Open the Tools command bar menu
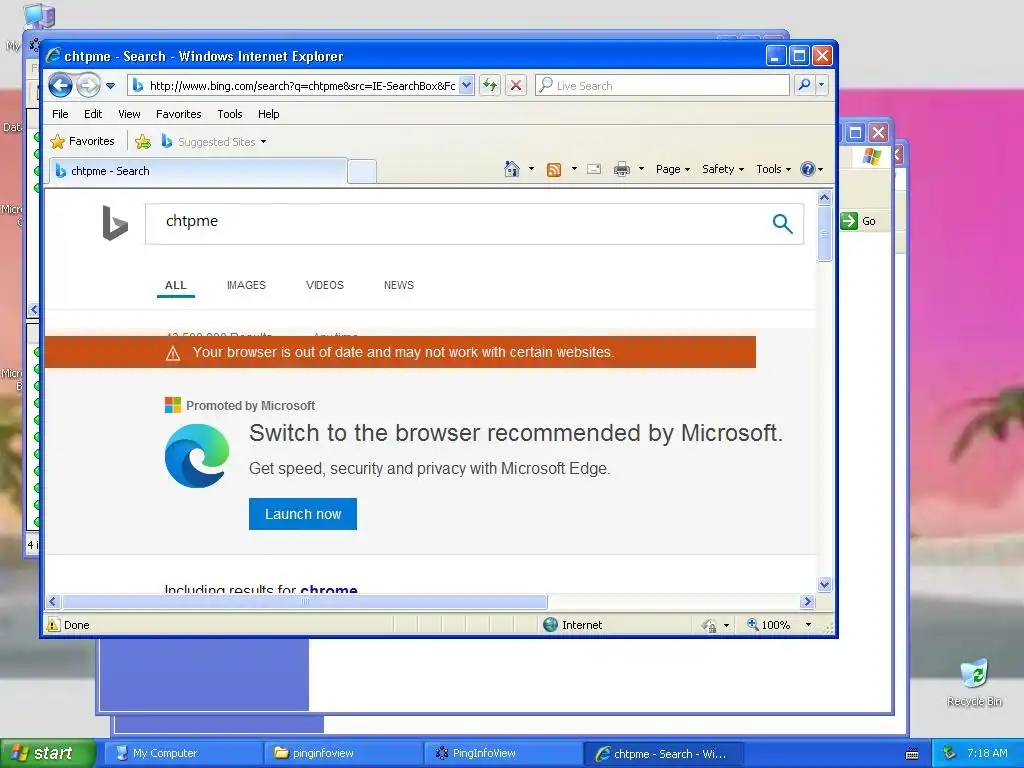The width and height of the screenshot is (1024, 768). tap(773, 169)
